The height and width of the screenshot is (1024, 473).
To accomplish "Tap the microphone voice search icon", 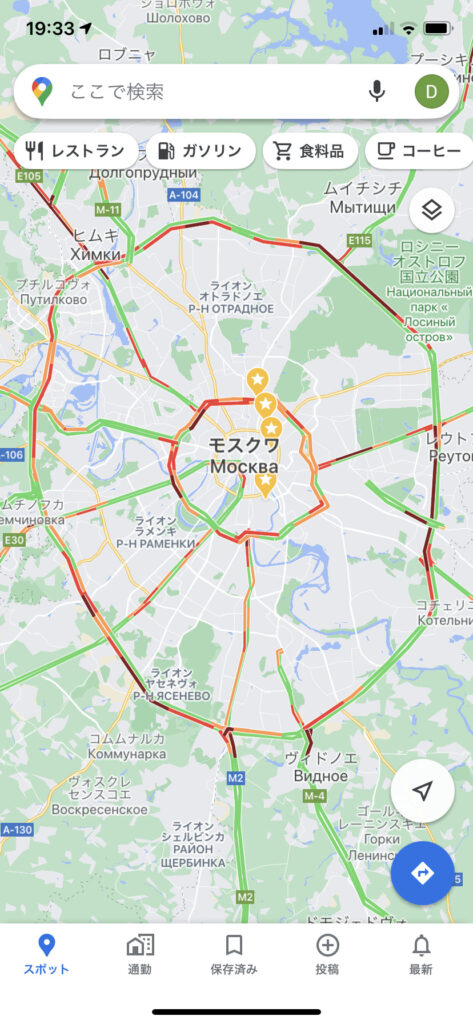I will (x=376, y=91).
